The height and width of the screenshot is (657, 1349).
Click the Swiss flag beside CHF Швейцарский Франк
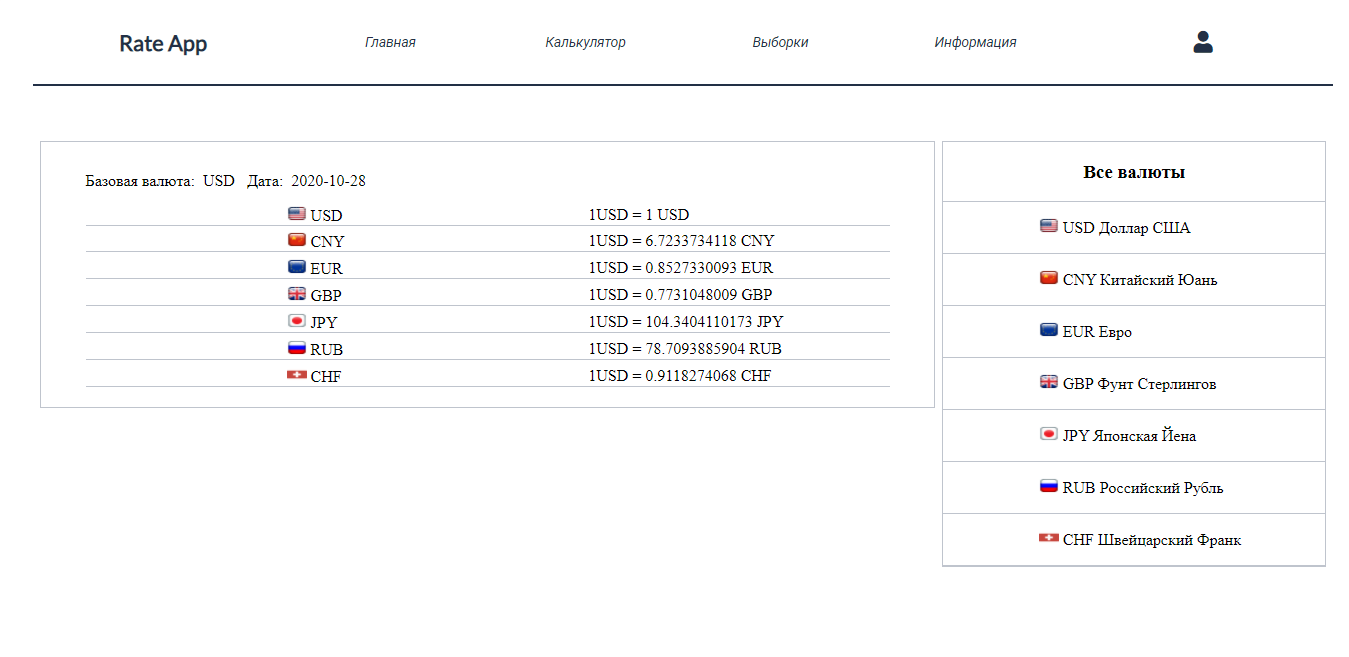[1049, 539]
